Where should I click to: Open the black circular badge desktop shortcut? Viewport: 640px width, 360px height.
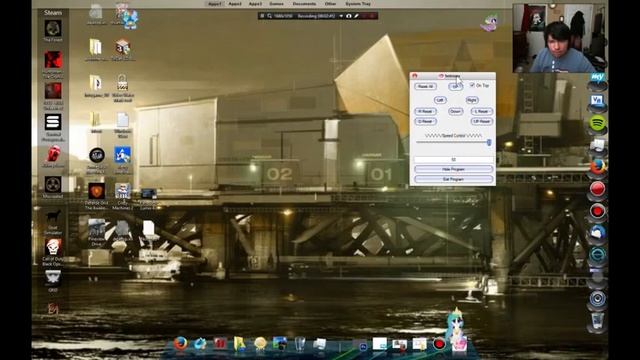pos(97,155)
